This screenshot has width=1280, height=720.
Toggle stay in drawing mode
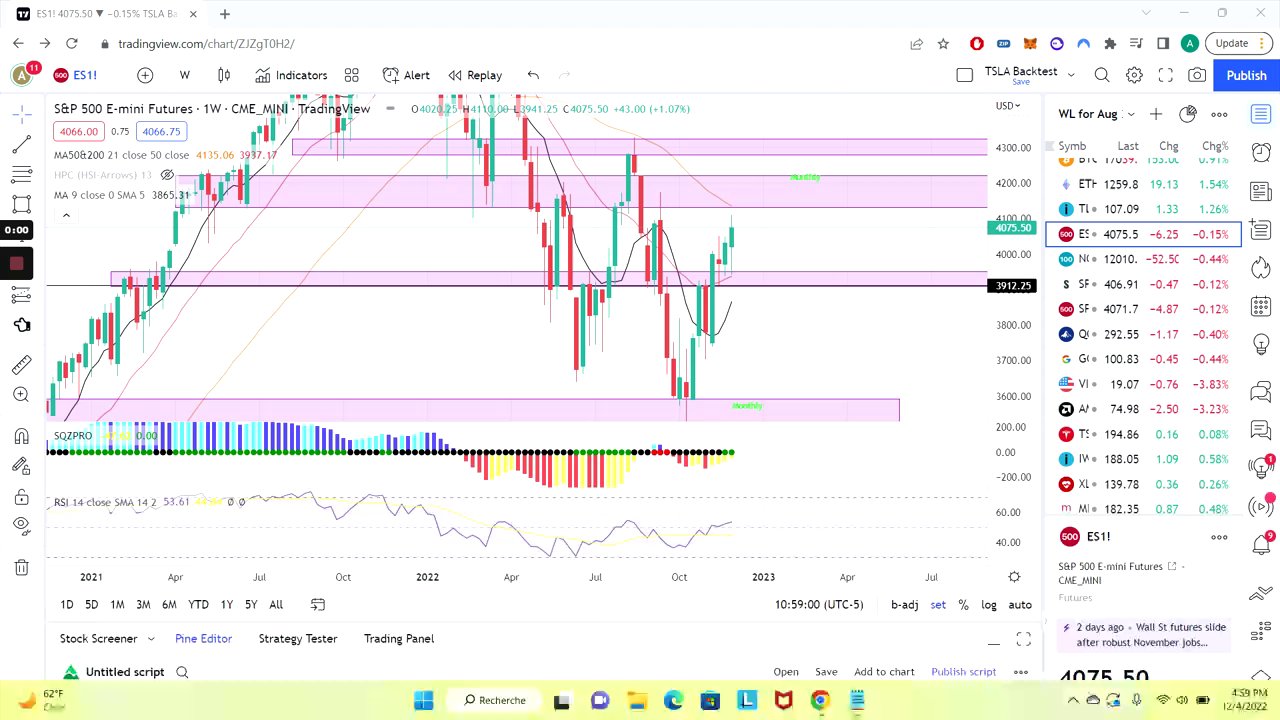pyautogui.click(x=21, y=466)
